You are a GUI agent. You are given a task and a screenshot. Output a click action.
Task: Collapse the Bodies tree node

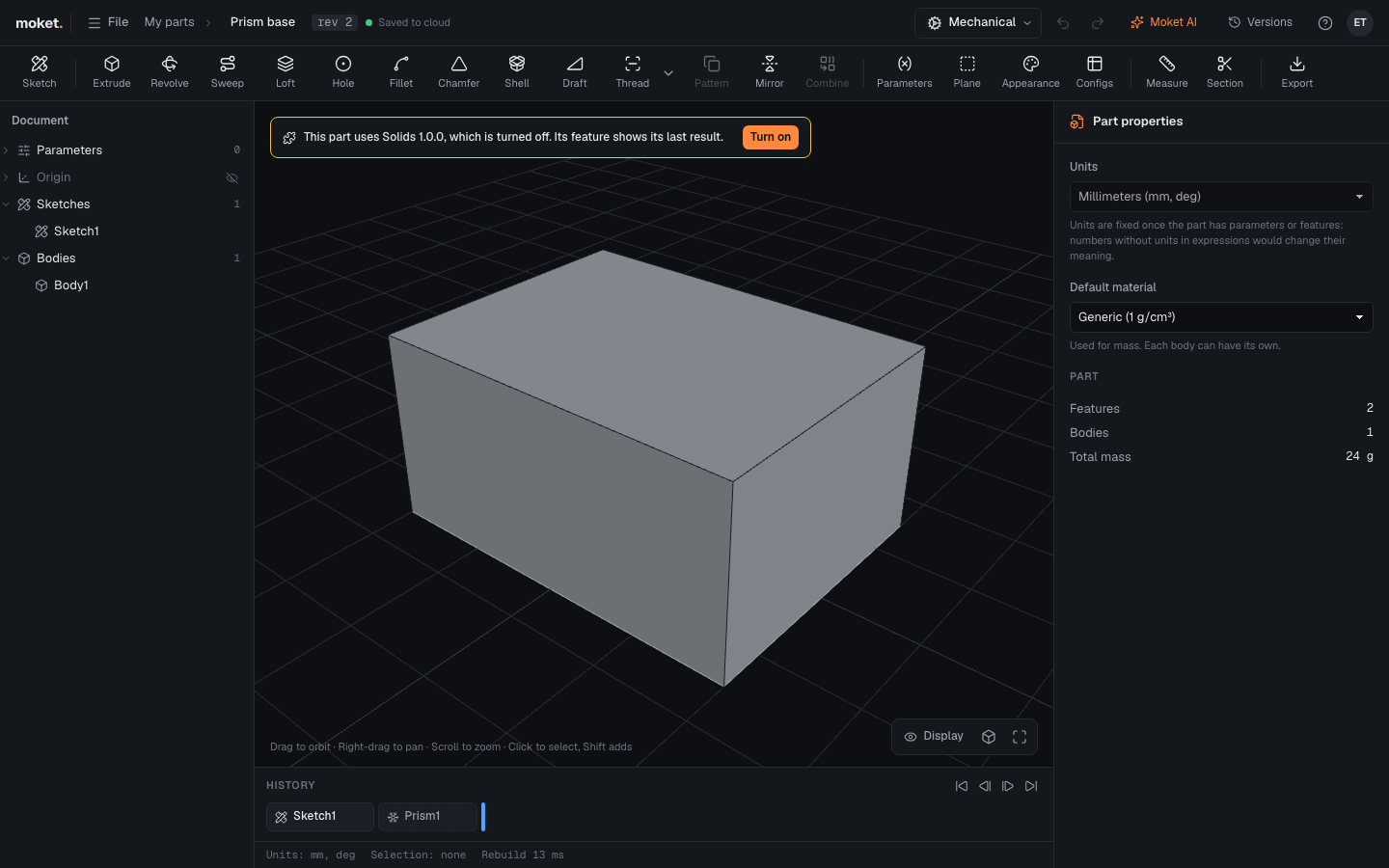(x=7, y=258)
